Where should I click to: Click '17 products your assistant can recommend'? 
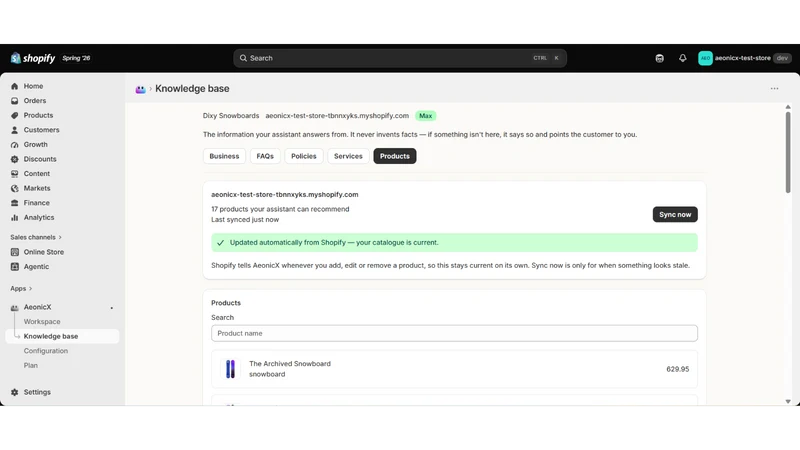click(x=280, y=209)
